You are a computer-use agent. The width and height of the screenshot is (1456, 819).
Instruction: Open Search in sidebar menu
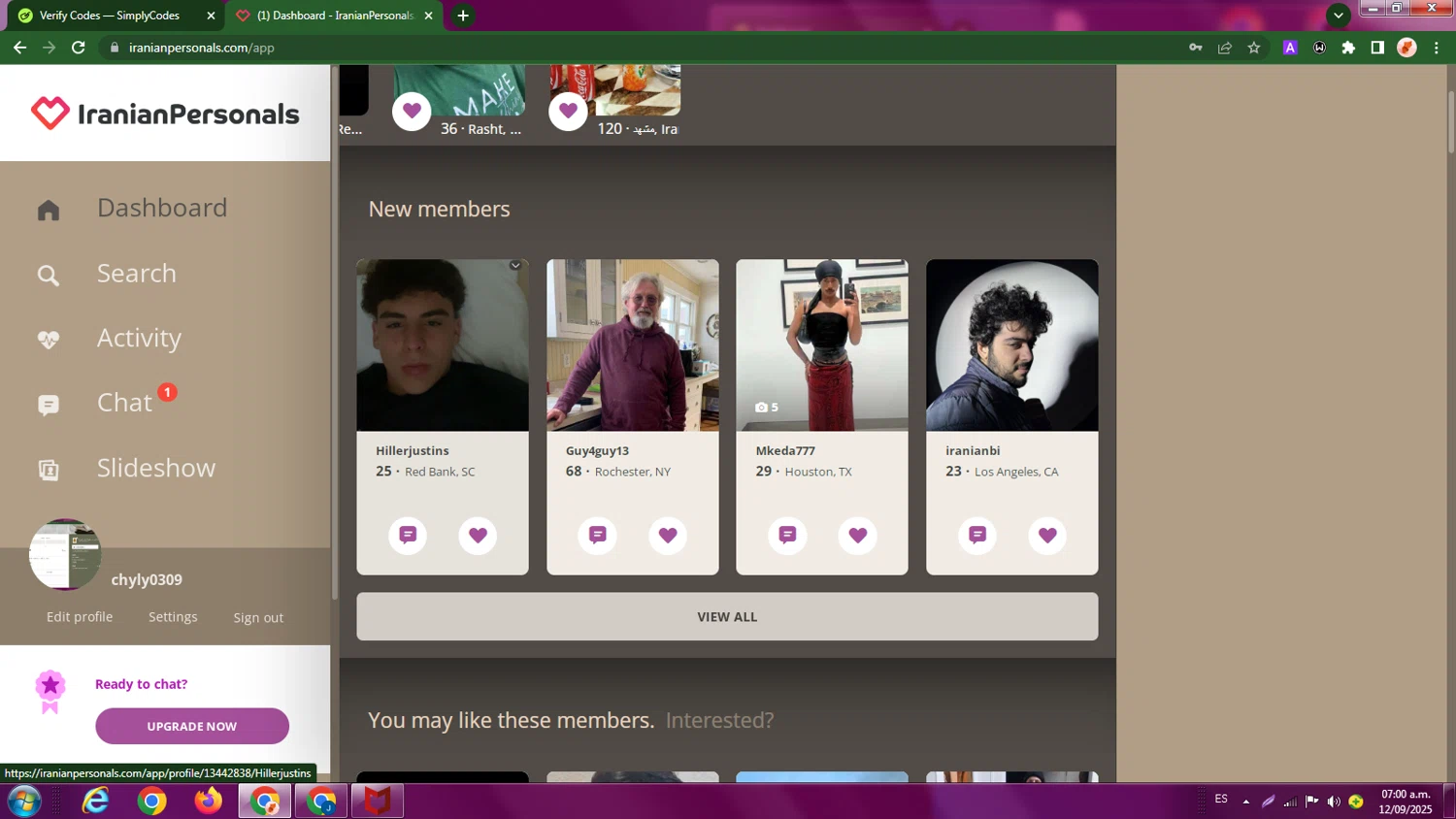tap(137, 273)
